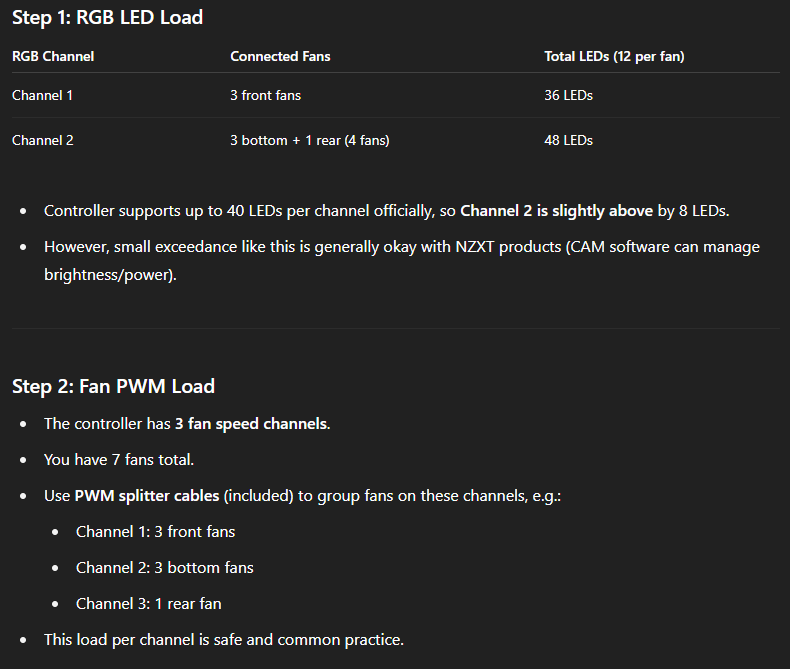Screen dimensions: 790x669
Task: Click the 'Channel 1' table cell
Action: 42,95
